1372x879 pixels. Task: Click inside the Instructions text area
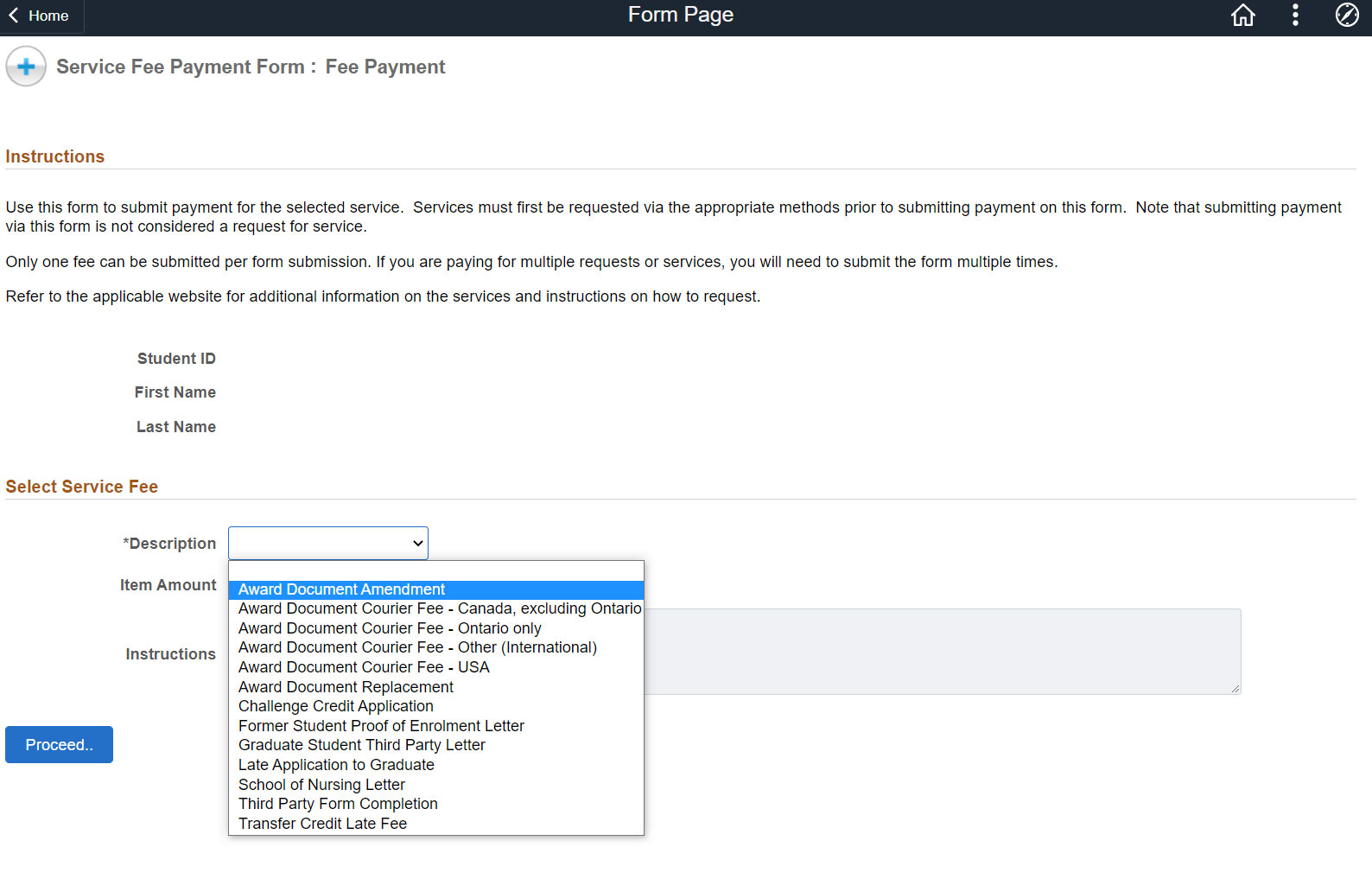point(942,652)
